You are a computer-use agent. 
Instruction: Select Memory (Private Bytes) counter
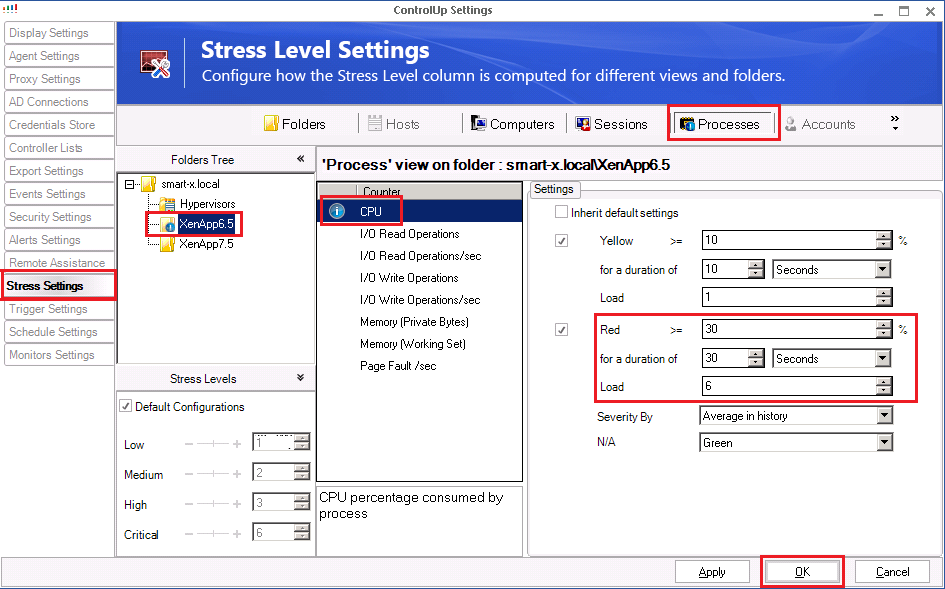point(419,322)
